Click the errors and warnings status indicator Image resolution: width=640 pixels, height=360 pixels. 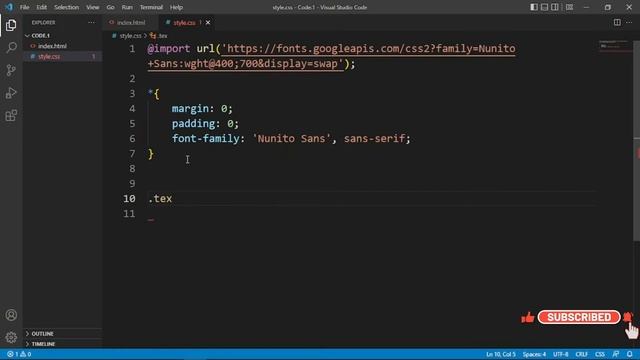19,354
